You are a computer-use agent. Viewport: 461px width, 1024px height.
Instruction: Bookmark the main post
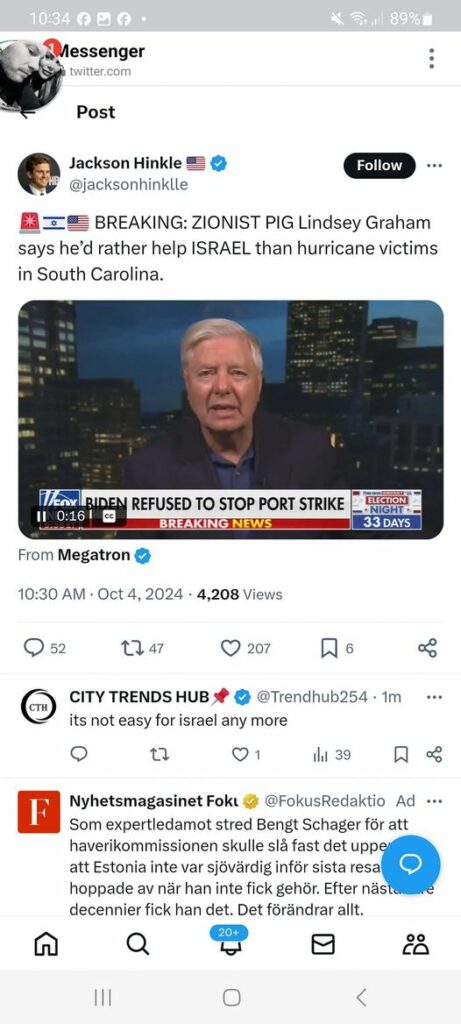click(x=329, y=648)
